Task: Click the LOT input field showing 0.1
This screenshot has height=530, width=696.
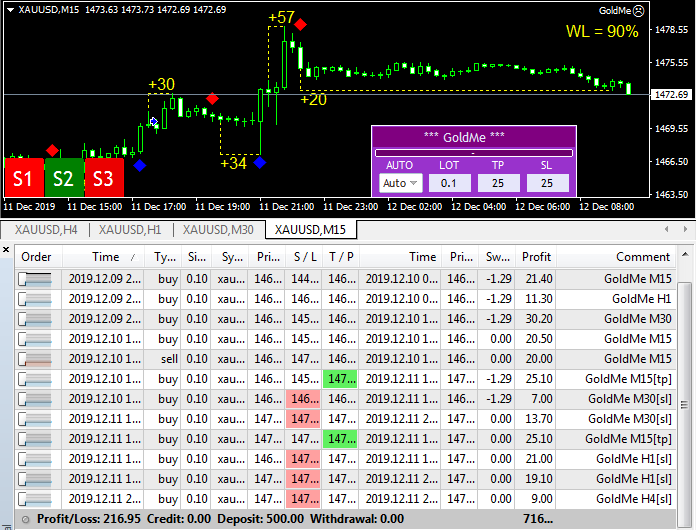Action: (450, 183)
